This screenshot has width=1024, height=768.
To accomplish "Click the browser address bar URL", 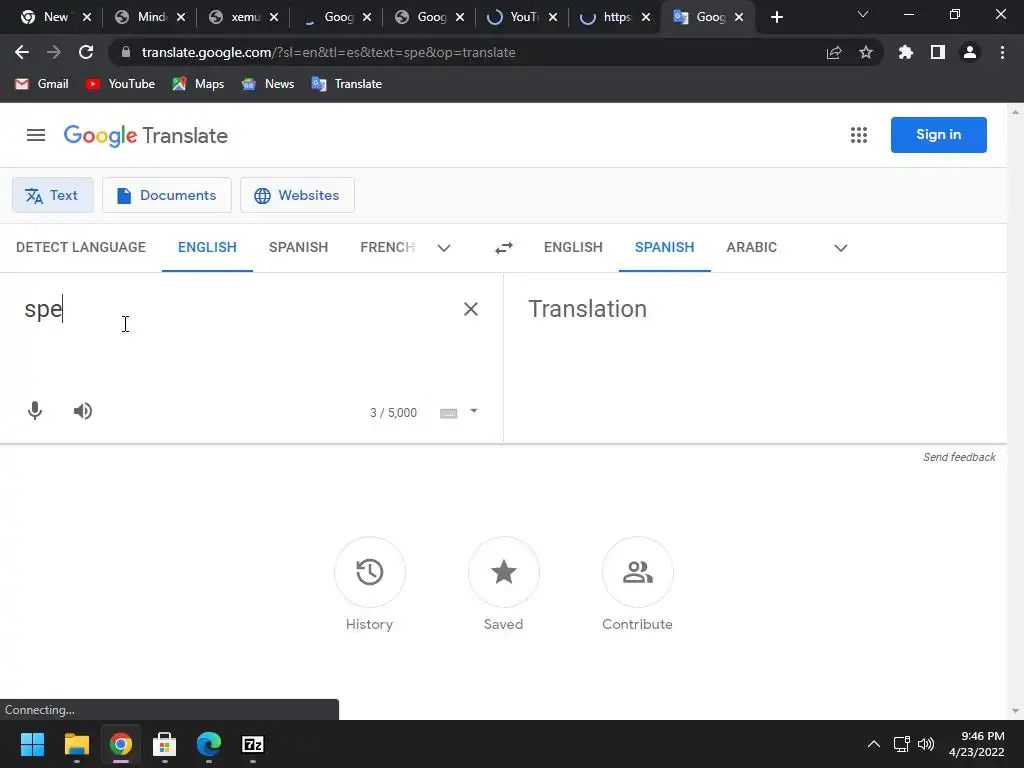I will coord(328,52).
